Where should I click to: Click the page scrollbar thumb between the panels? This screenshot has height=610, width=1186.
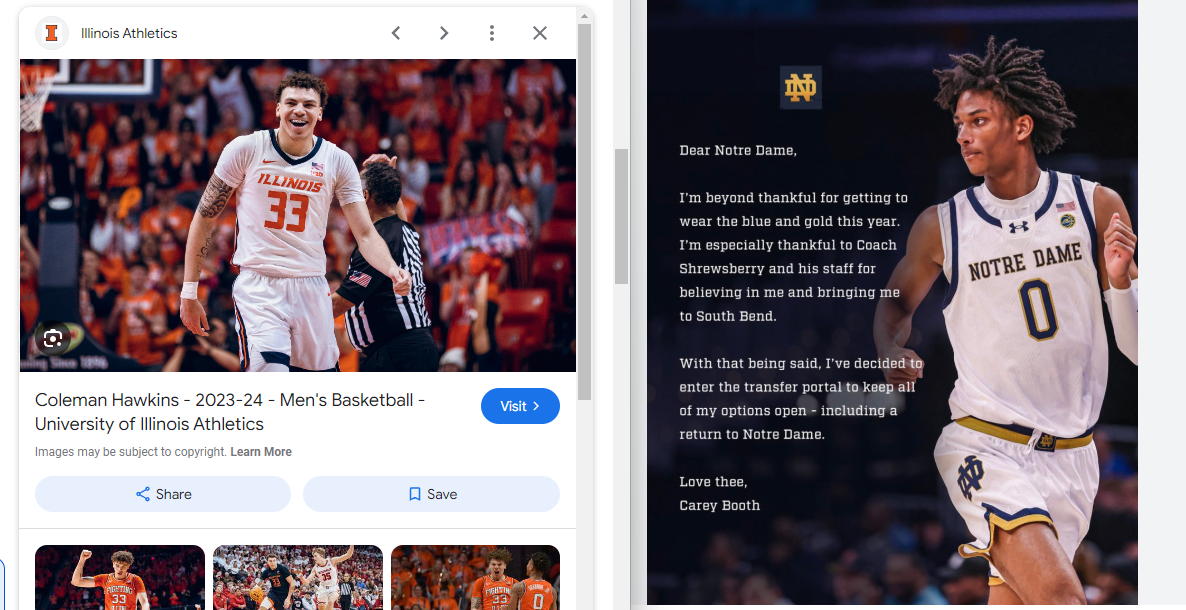(x=622, y=216)
